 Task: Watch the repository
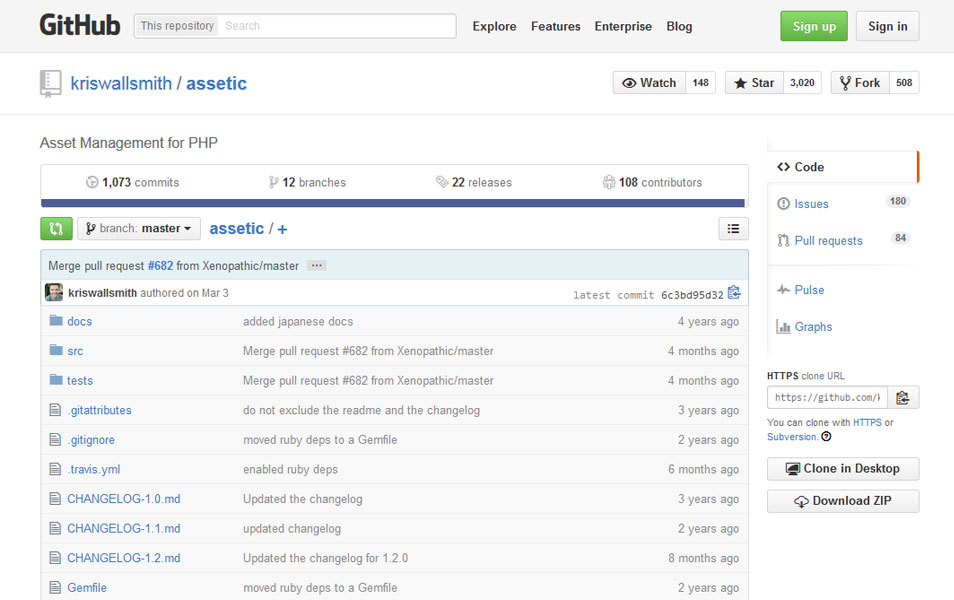(650, 83)
